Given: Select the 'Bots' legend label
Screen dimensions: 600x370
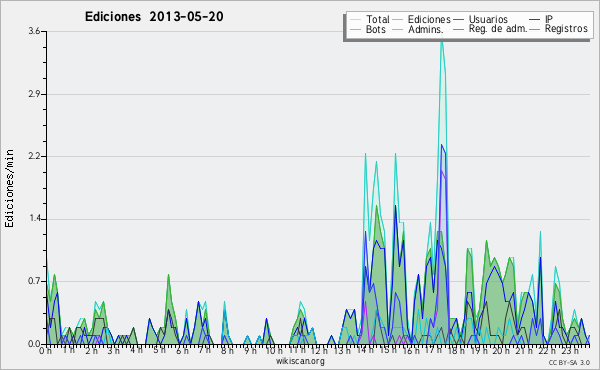Looking at the screenshot, I should pos(376,29).
